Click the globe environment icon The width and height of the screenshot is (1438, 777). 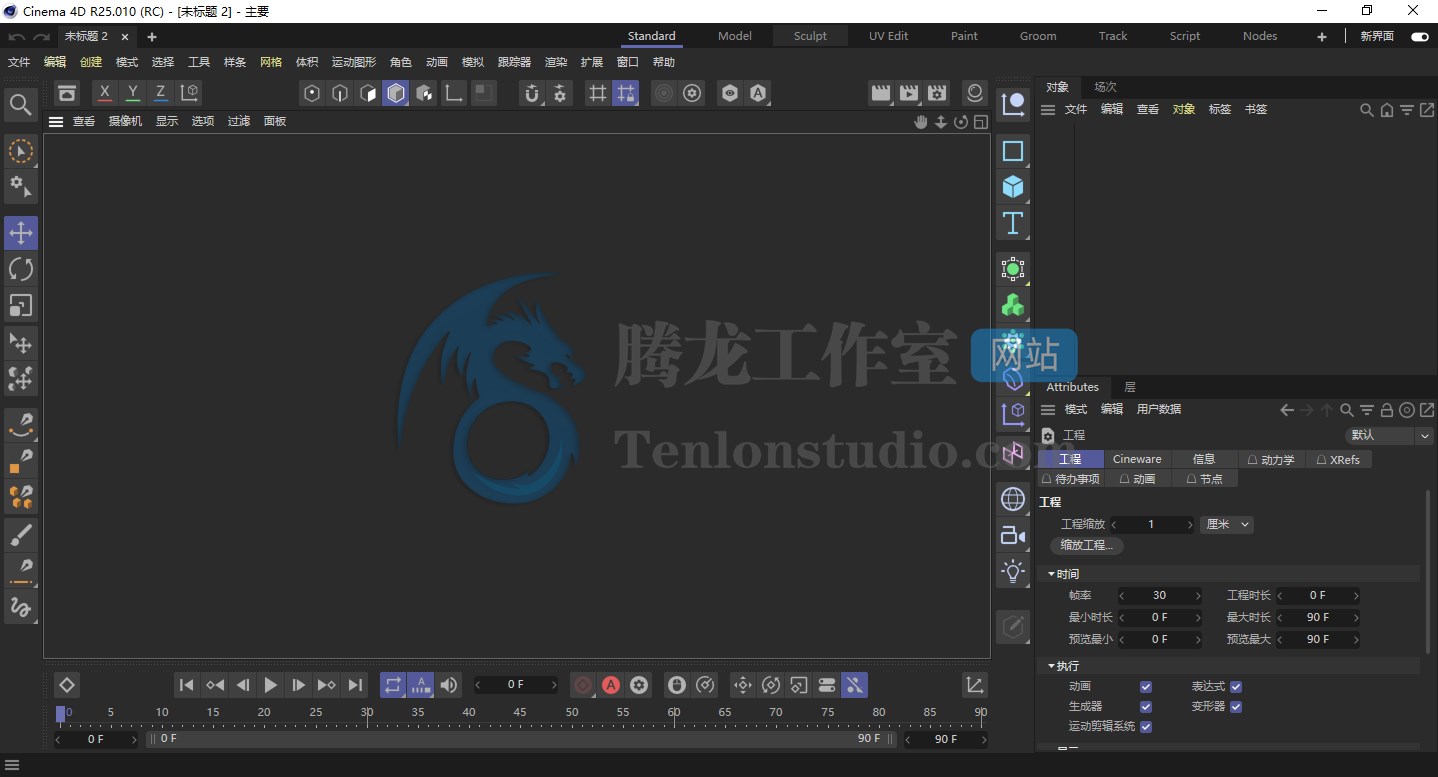coord(1013,499)
